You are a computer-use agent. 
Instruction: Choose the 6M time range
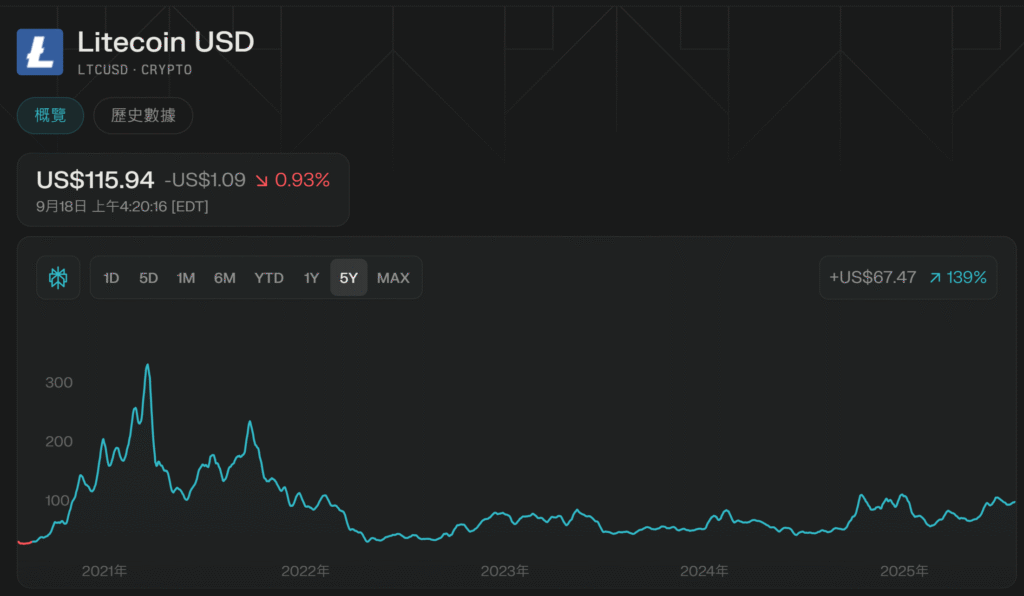[x=225, y=278]
